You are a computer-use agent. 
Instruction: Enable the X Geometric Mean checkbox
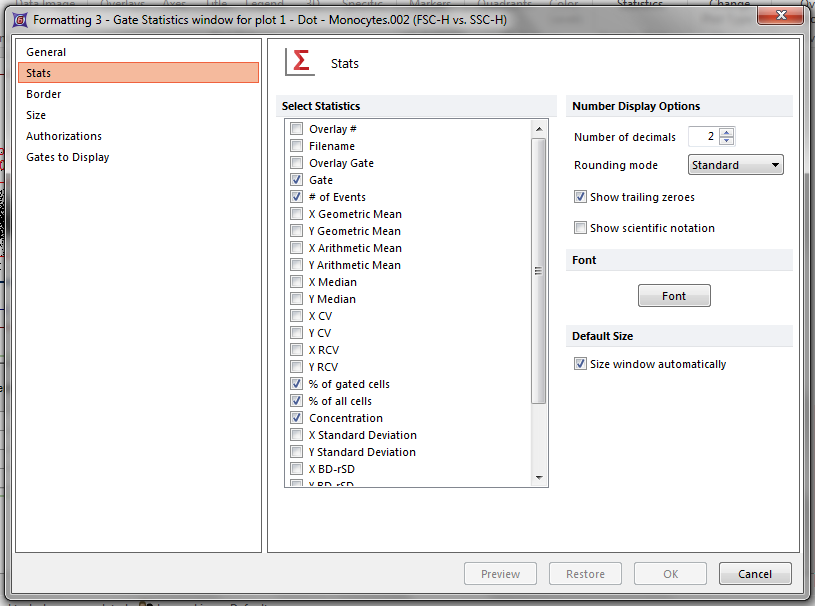[x=297, y=214]
